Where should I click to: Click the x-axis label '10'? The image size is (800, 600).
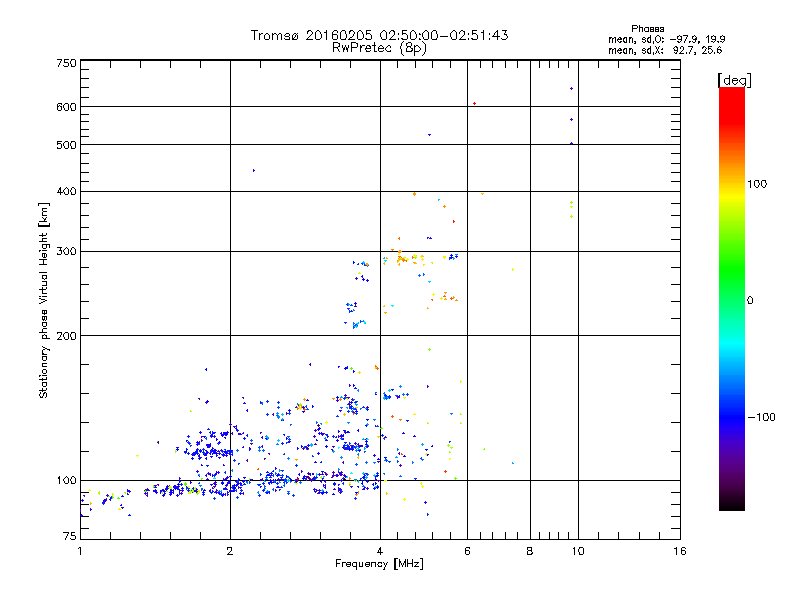578,551
